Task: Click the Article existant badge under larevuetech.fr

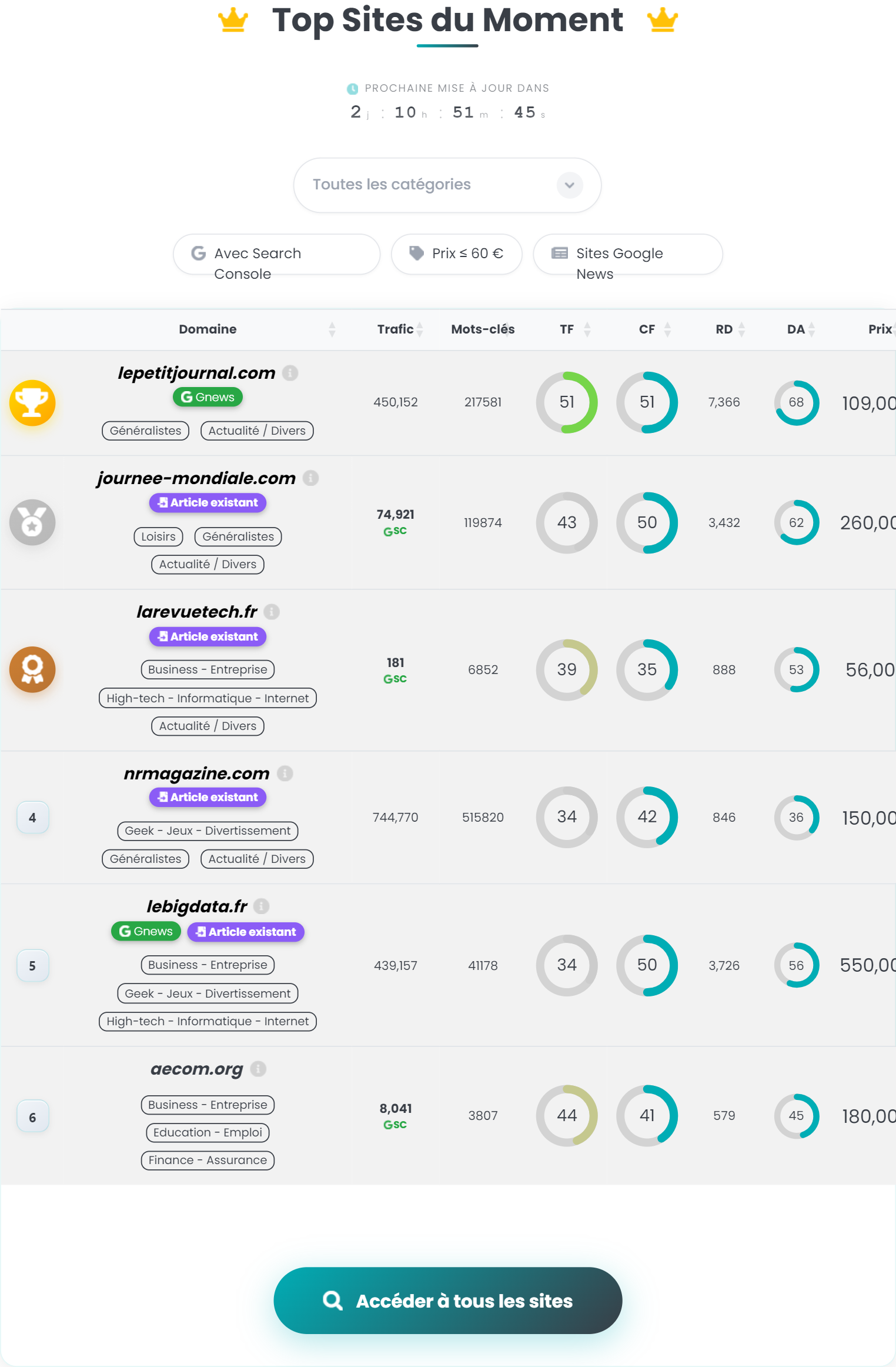Action: tap(208, 636)
